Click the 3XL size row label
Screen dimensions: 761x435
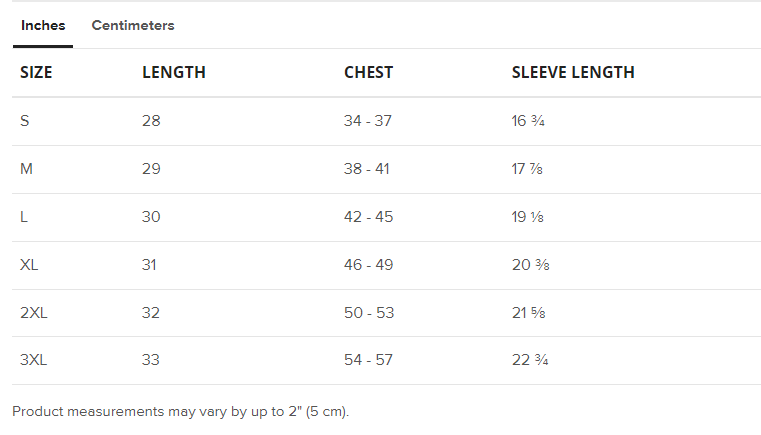click(34, 360)
